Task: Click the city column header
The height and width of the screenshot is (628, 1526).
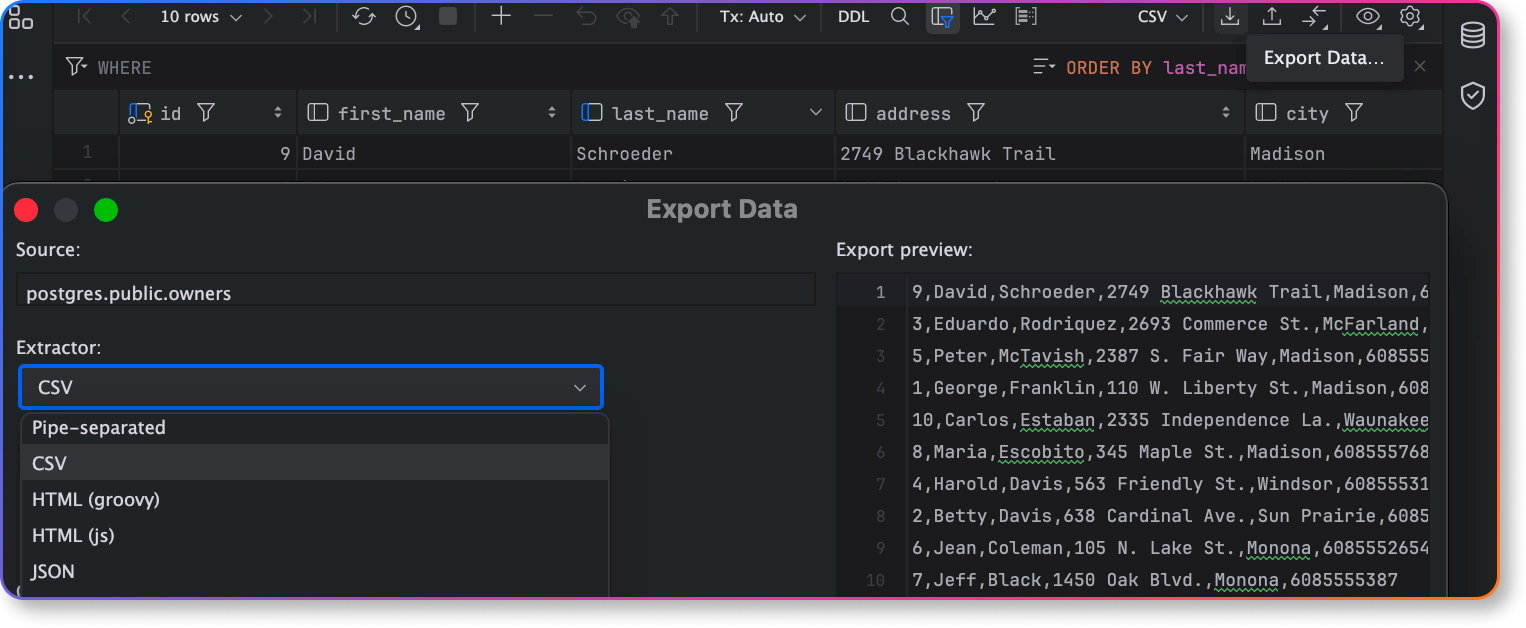Action: [x=1307, y=113]
